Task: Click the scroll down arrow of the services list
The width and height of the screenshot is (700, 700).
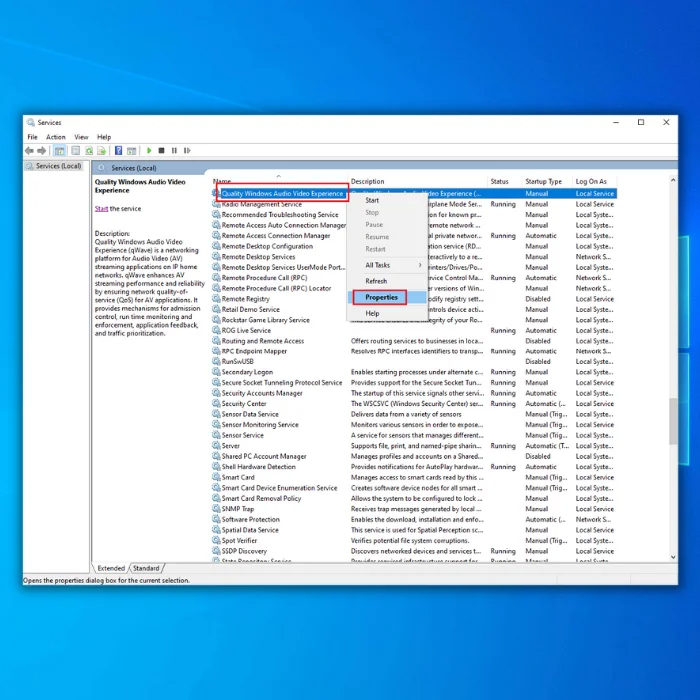Action: pos(673,557)
